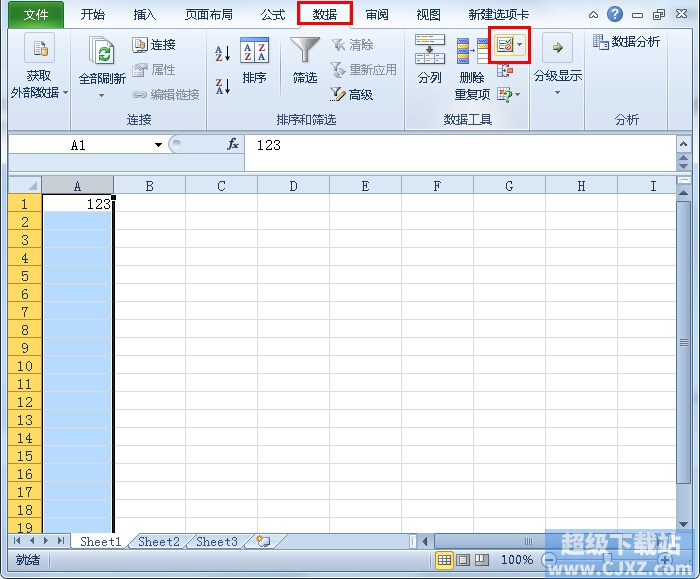The height and width of the screenshot is (579, 700).
Task: Go to first sheet tab arrow
Action: click(17, 541)
